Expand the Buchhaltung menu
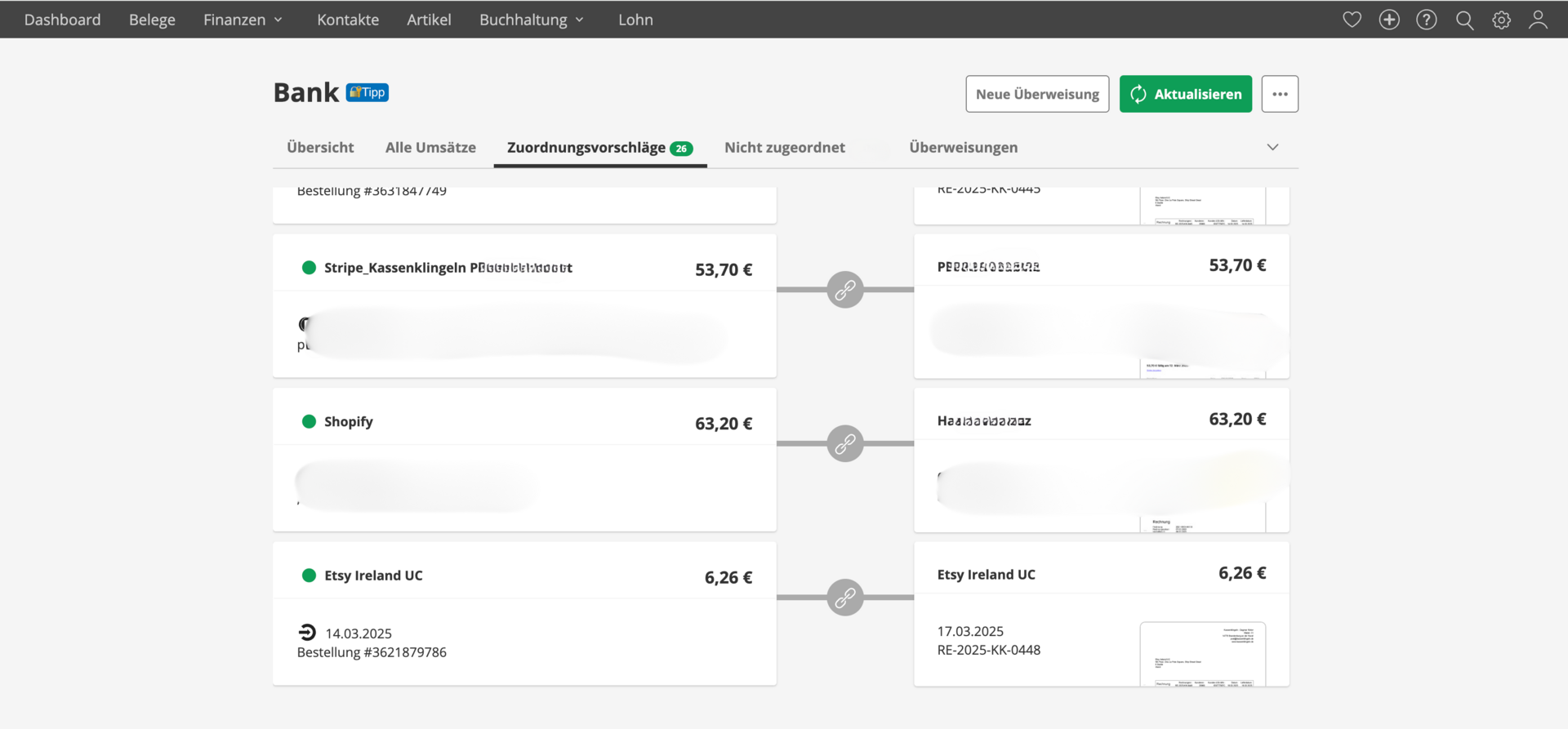 (x=531, y=20)
